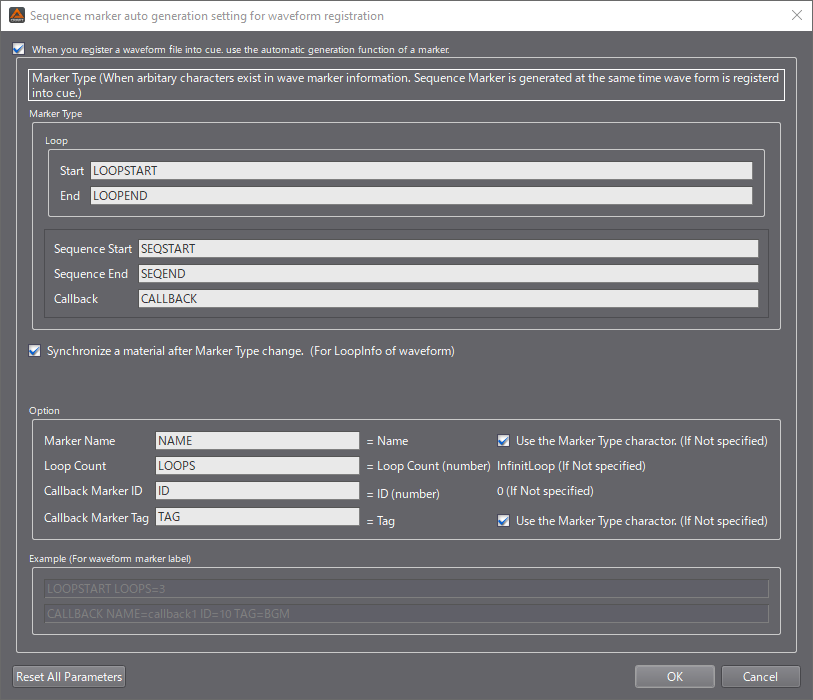Click the Sequence End SEQEND field
This screenshot has height=700, width=813.
[x=448, y=273]
